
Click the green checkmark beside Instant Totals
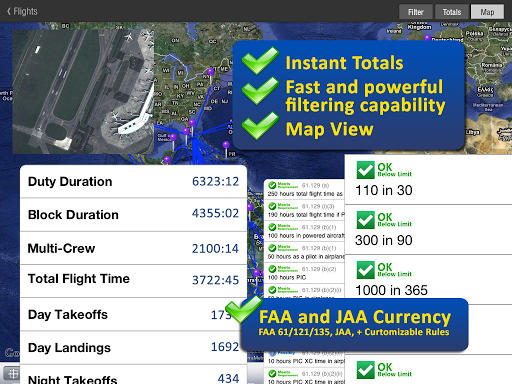(x=260, y=61)
